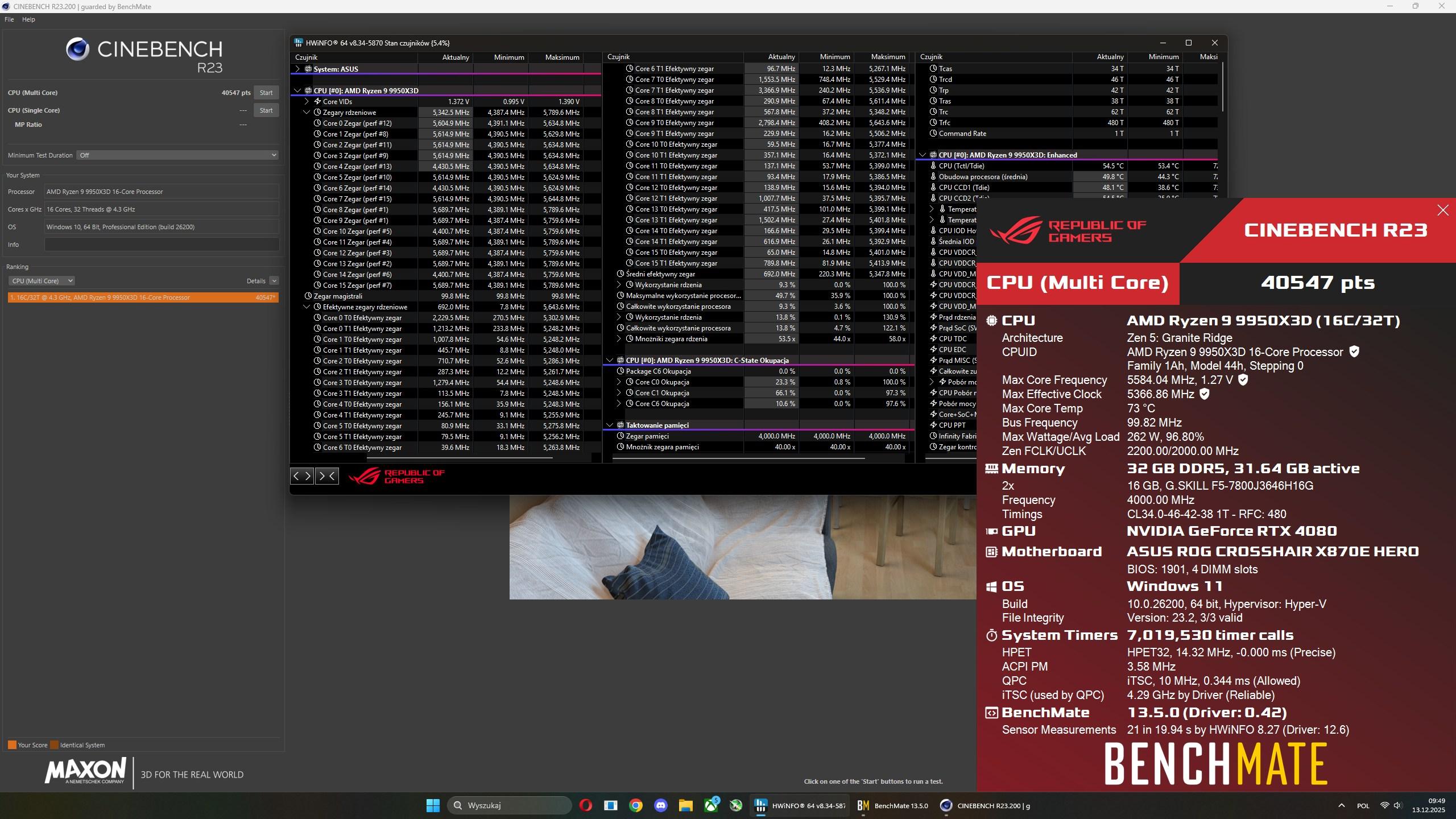Open the Windows Start menu
The height and width of the screenshot is (819, 1456).
tap(433, 805)
